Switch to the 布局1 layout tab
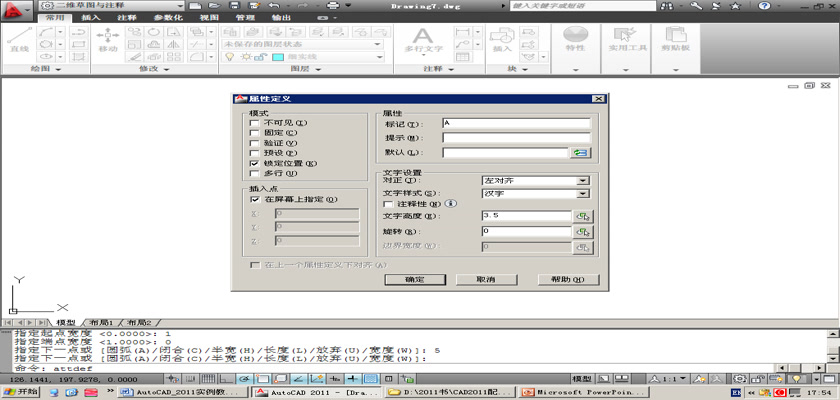Image resolution: width=840 pixels, height=400 pixels. (101, 323)
